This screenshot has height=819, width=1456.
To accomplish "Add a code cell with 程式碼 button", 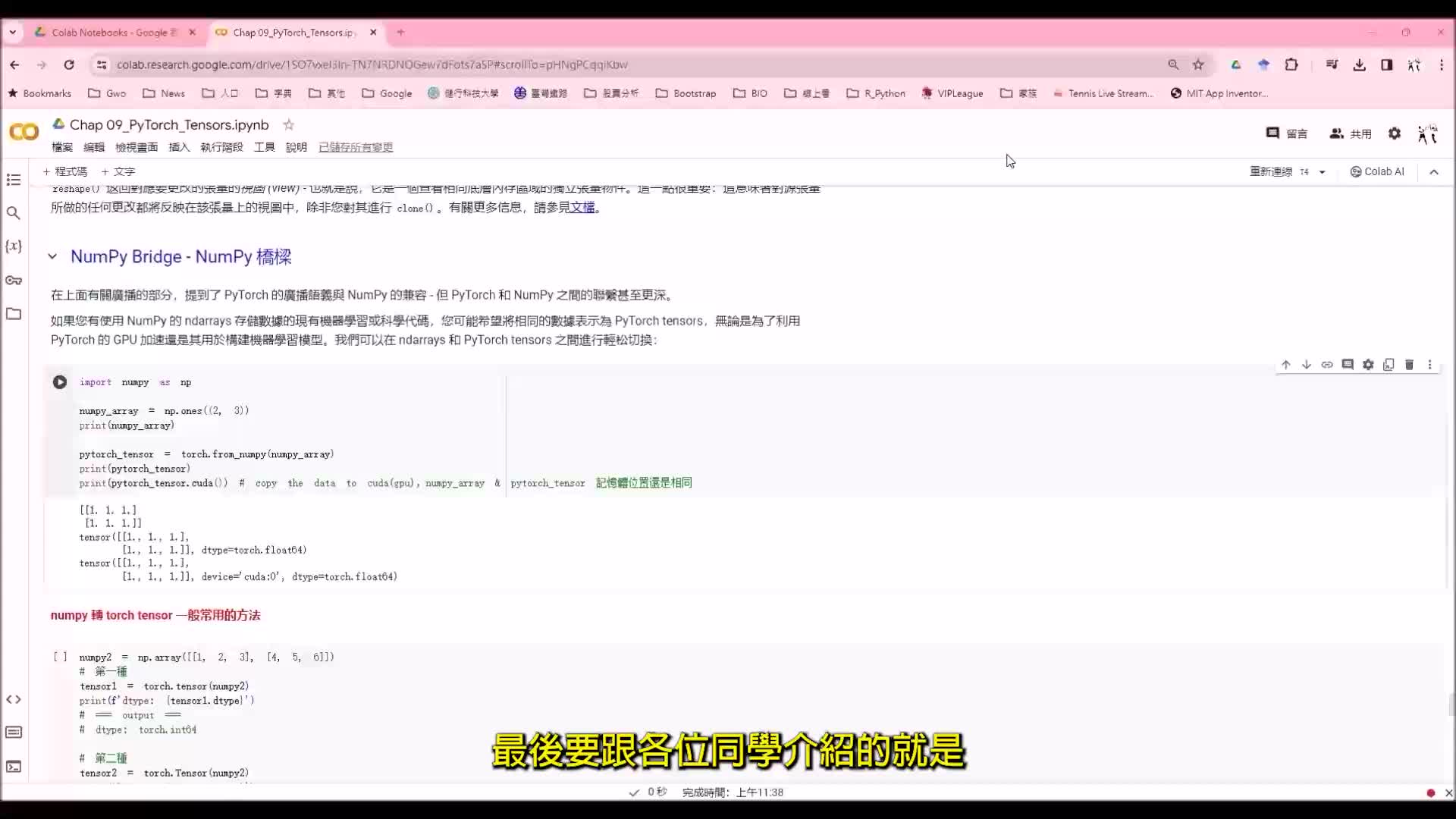I will 65,171.
